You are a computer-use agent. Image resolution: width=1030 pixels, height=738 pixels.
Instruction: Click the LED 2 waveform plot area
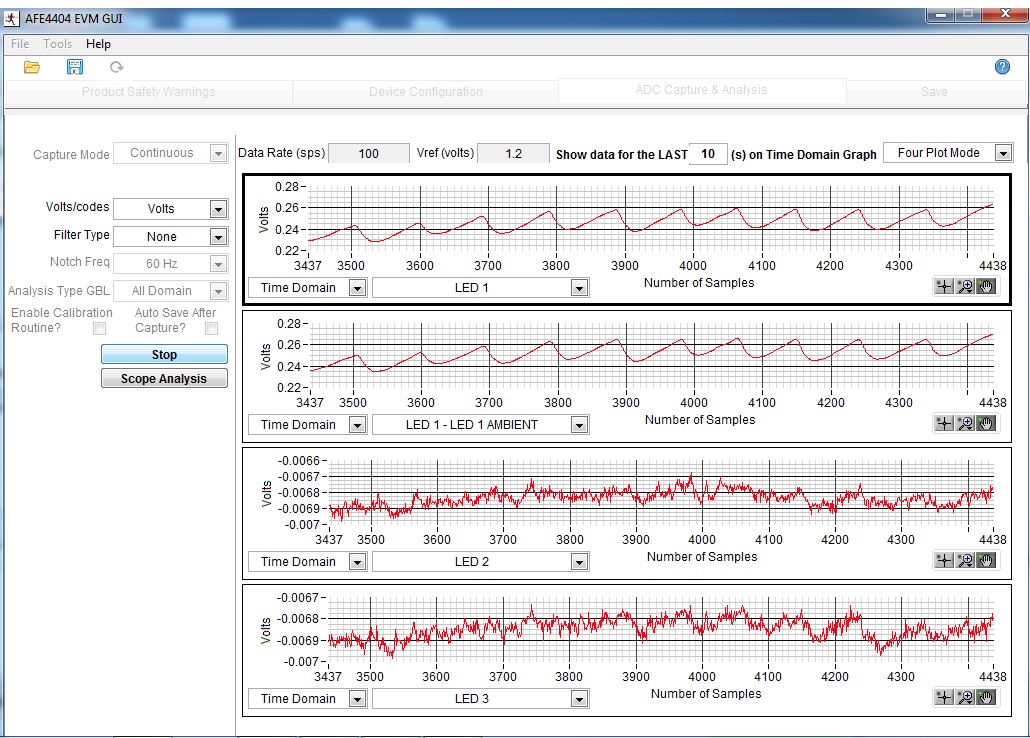pos(661,493)
